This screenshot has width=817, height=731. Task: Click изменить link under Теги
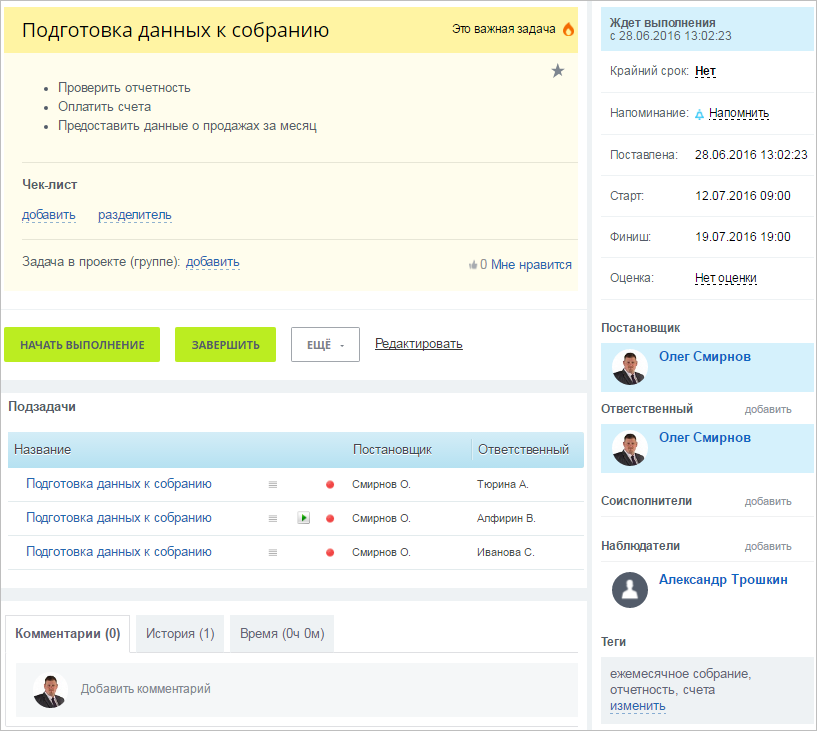(637, 706)
